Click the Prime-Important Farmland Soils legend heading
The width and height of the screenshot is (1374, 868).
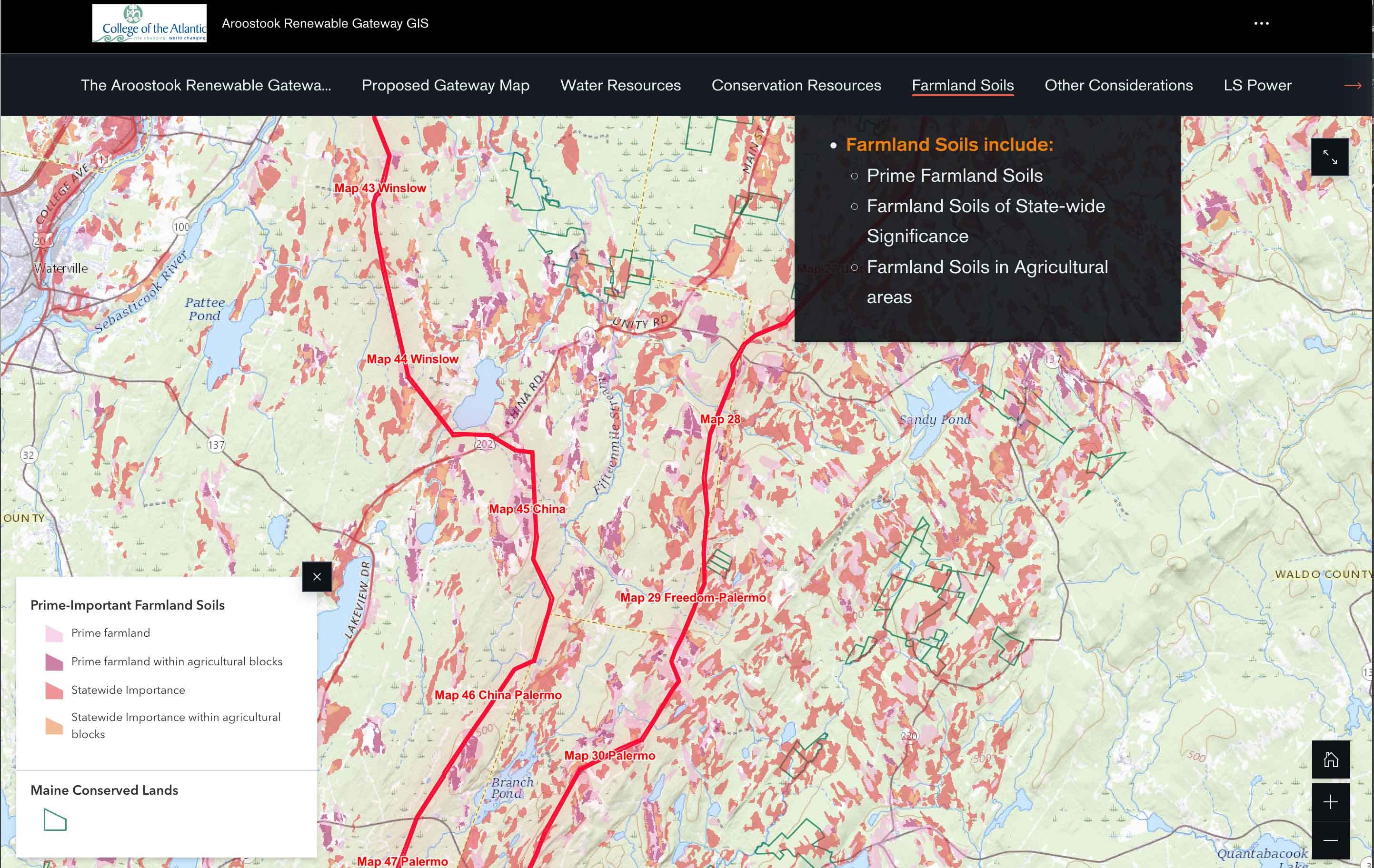(127, 605)
